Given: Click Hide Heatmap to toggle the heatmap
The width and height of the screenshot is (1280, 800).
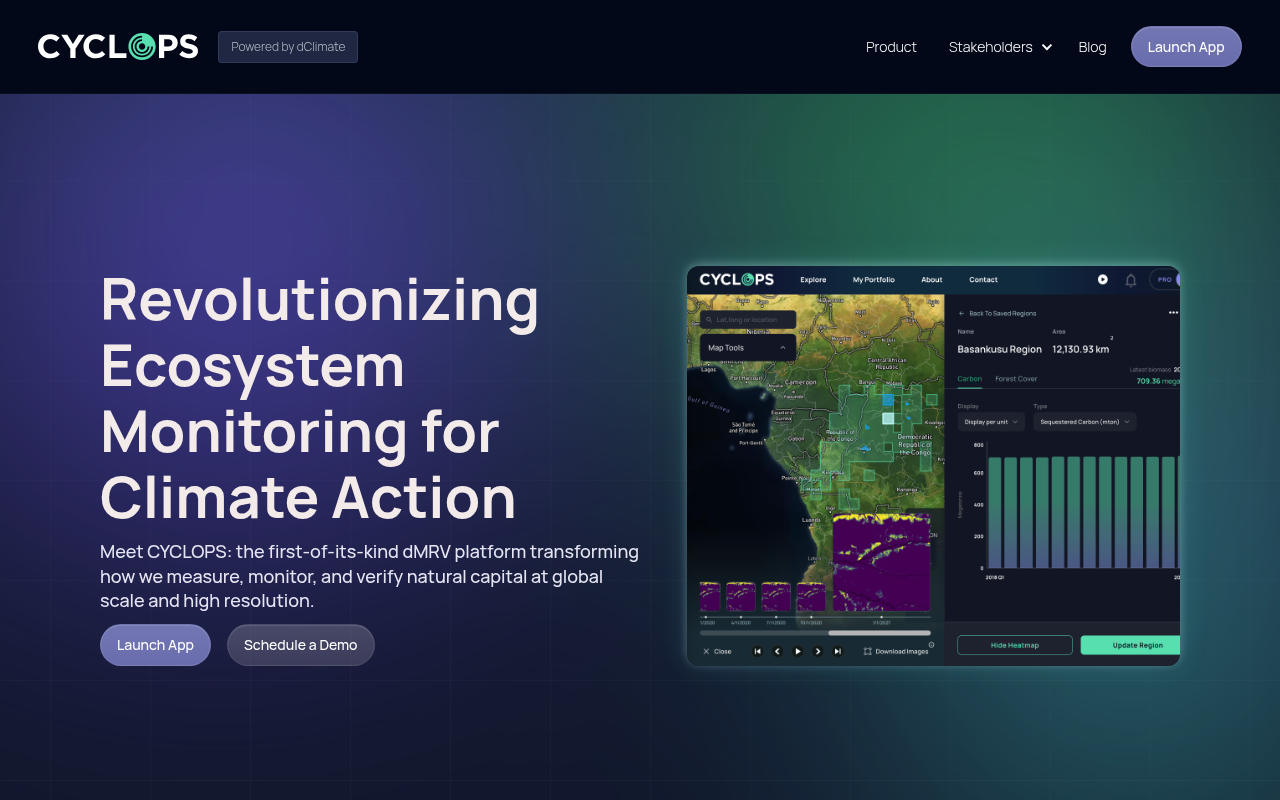Looking at the screenshot, I should [x=1014, y=645].
